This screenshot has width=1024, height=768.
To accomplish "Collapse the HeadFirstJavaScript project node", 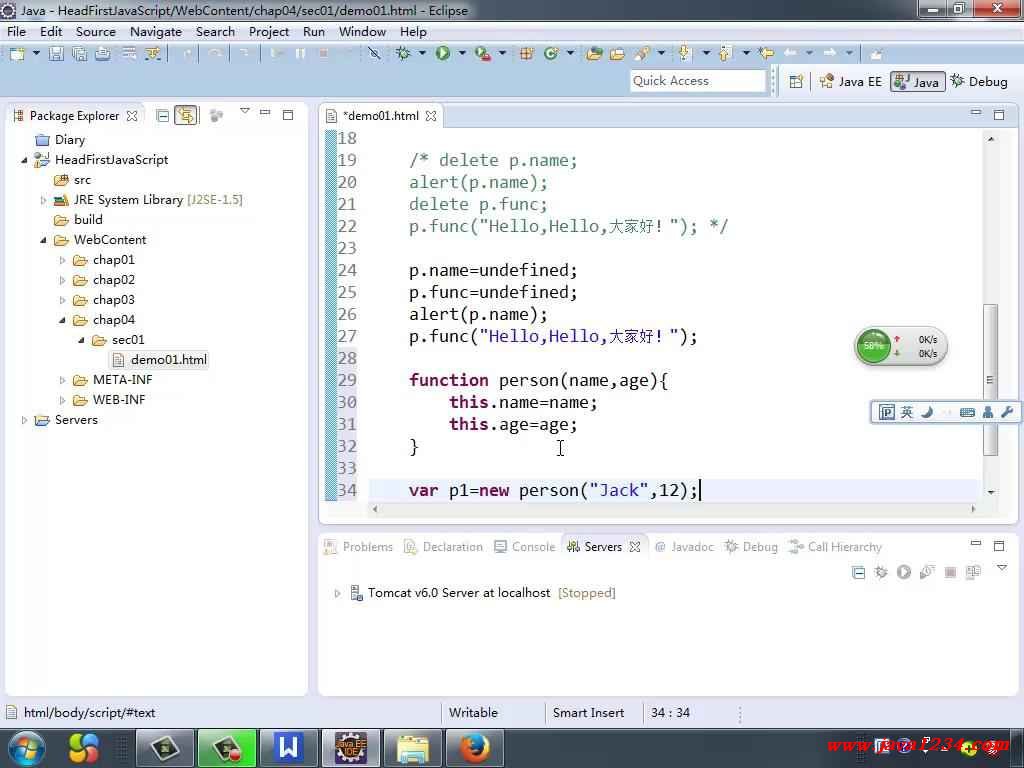I will [x=24, y=159].
